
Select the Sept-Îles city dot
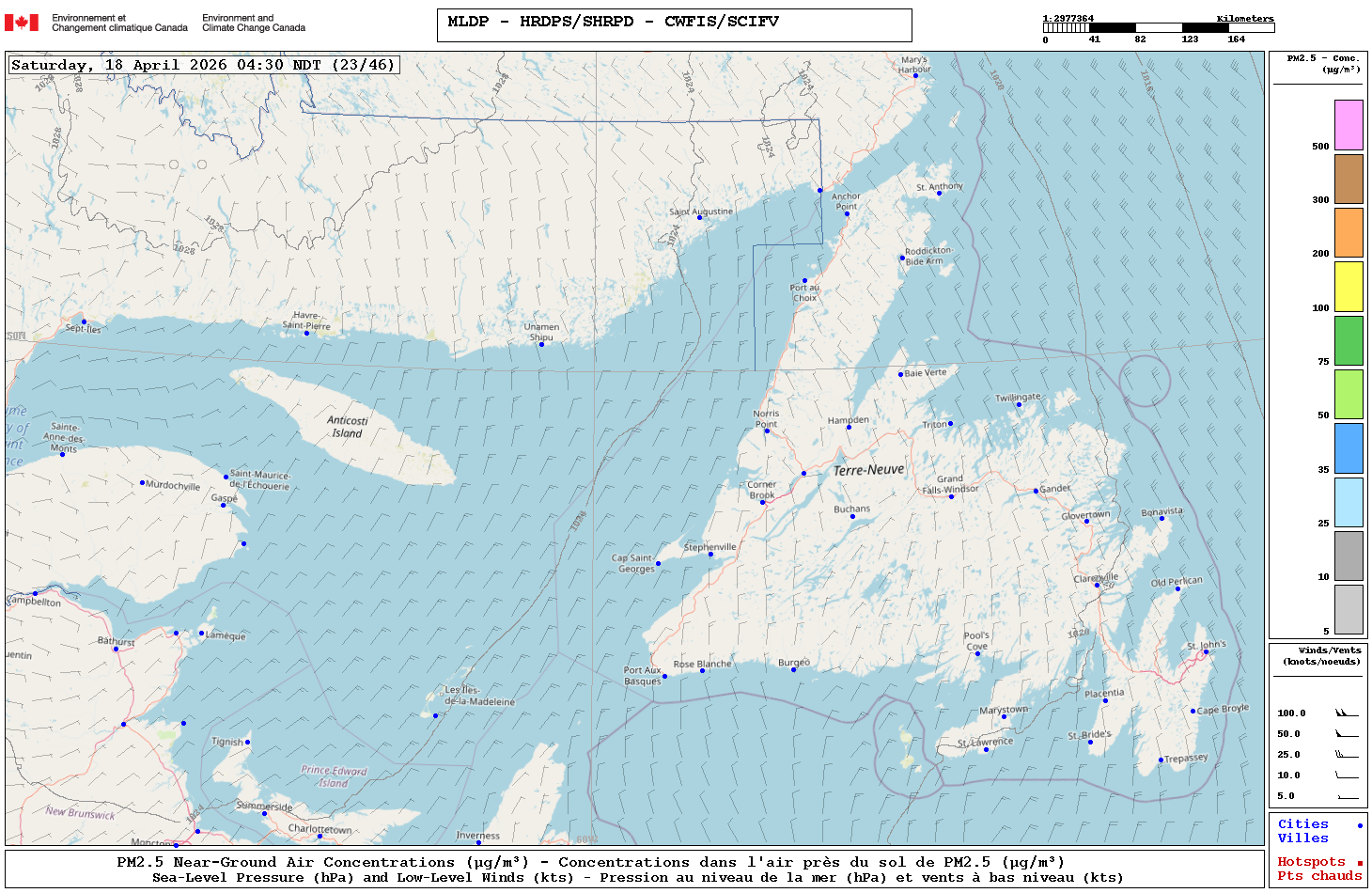[x=84, y=321]
